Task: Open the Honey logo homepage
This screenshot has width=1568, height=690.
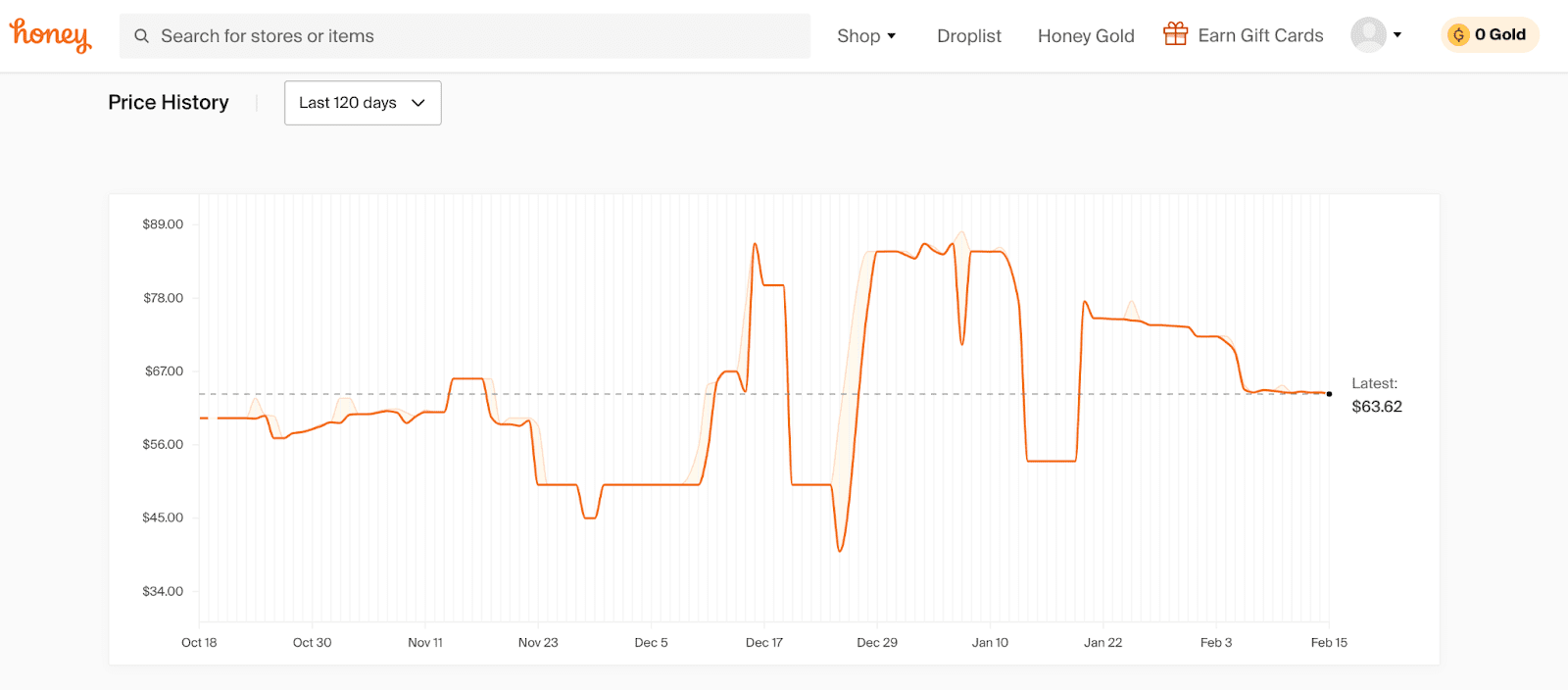Action: click(x=51, y=35)
